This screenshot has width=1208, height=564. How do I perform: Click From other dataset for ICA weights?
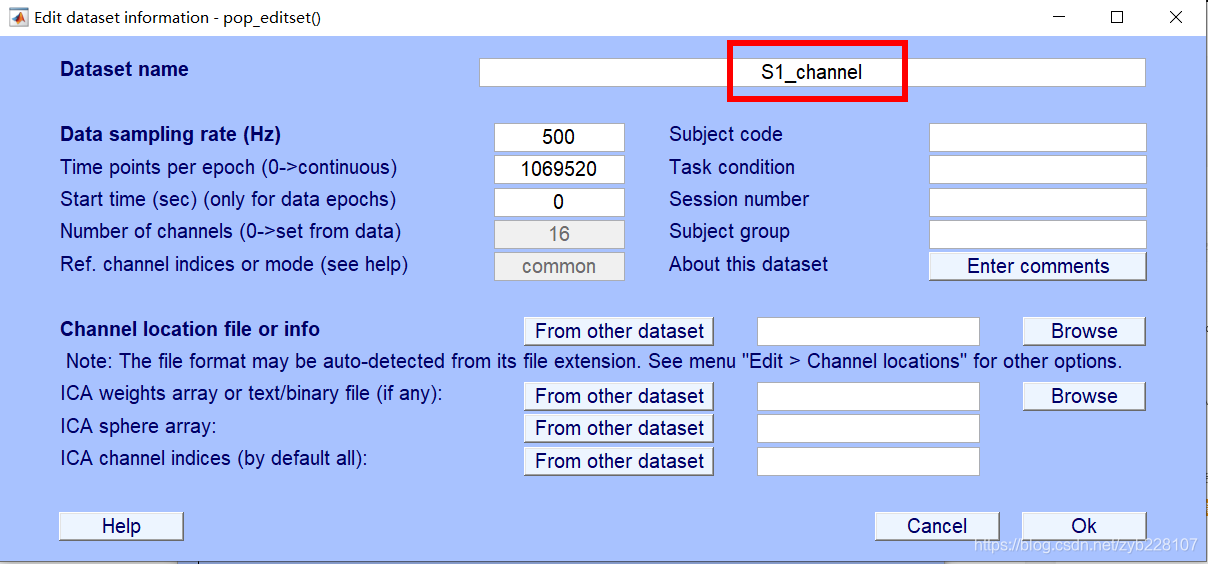[619, 396]
